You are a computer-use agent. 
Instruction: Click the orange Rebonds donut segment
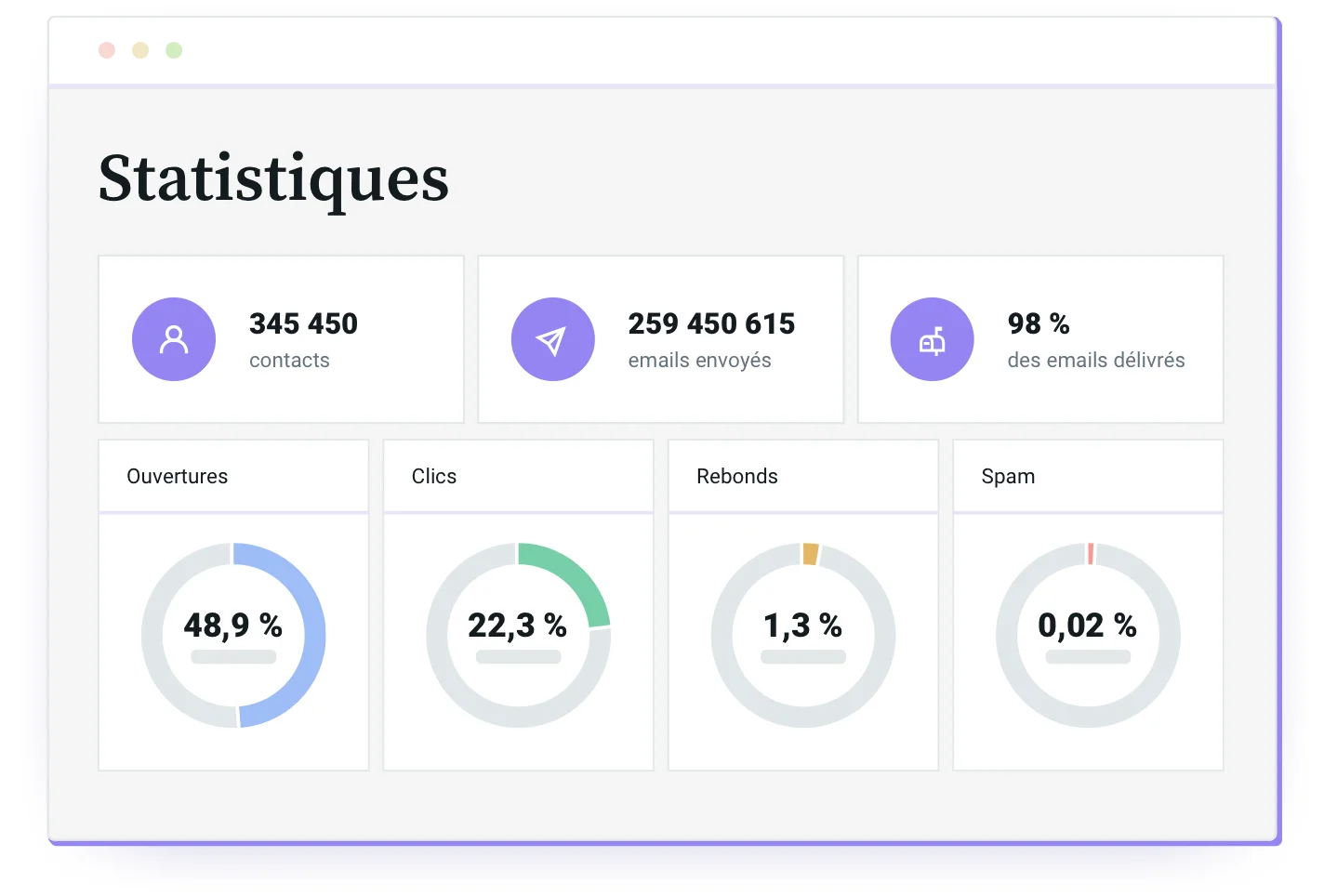[810, 554]
